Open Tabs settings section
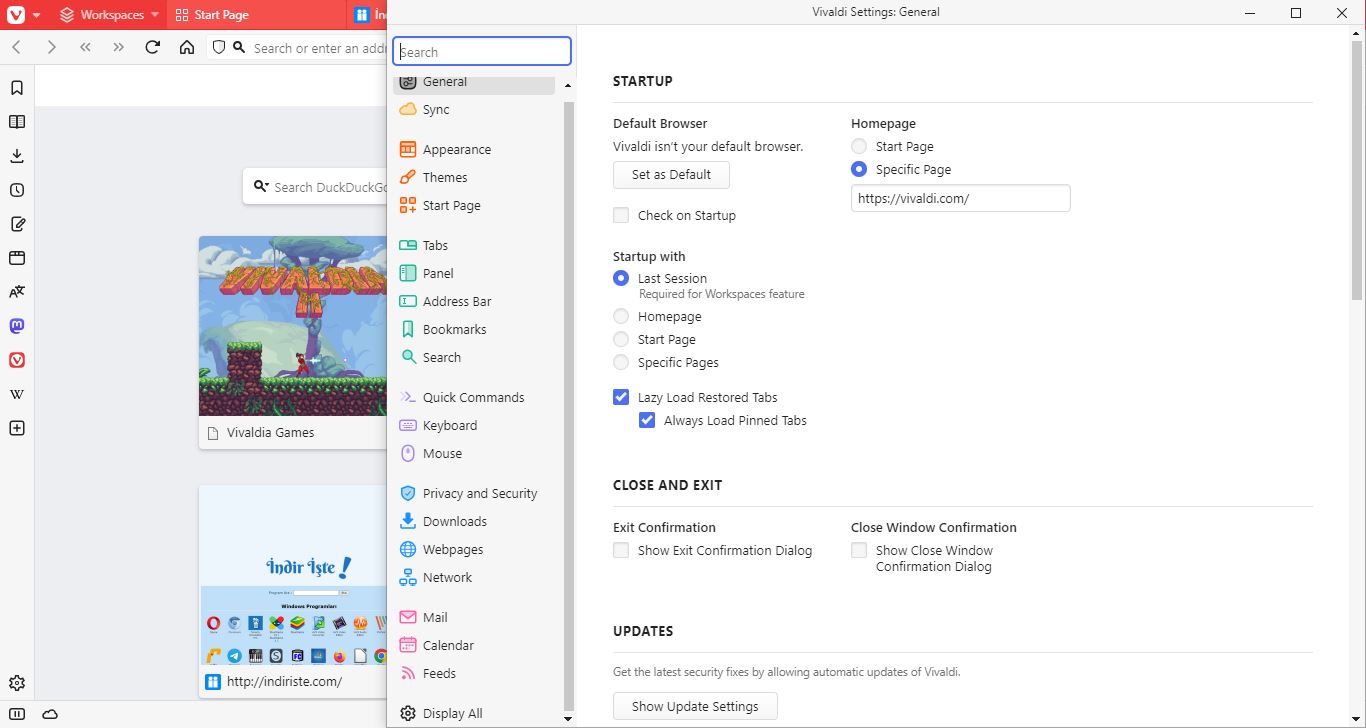The image size is (1366, 728). pyautogui.click(x=474, y=245)
